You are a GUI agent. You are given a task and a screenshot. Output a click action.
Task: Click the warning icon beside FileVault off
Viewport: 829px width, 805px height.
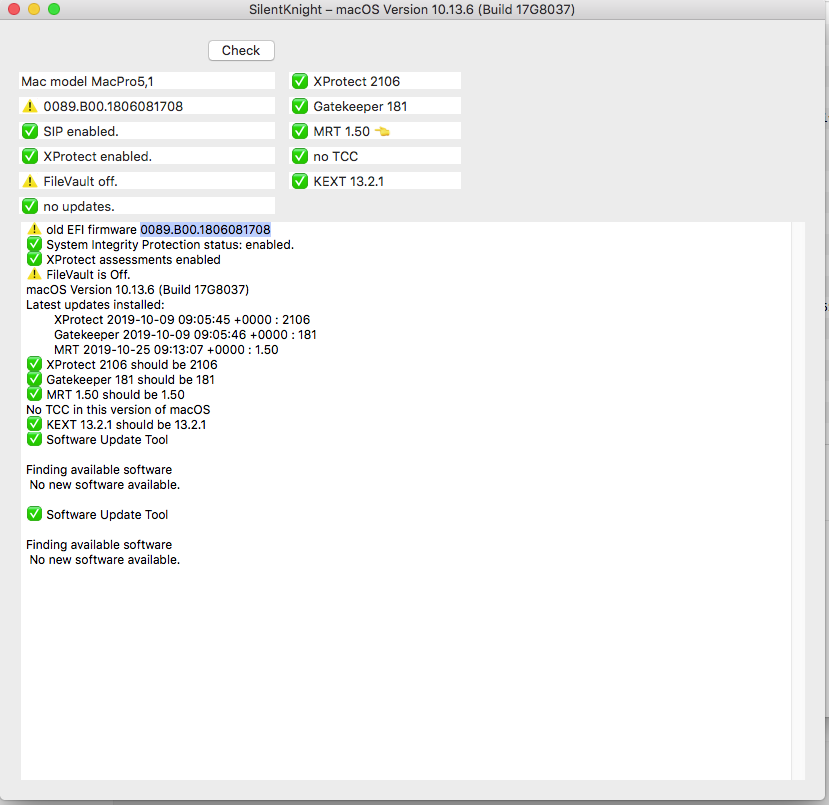click(30, 181)
